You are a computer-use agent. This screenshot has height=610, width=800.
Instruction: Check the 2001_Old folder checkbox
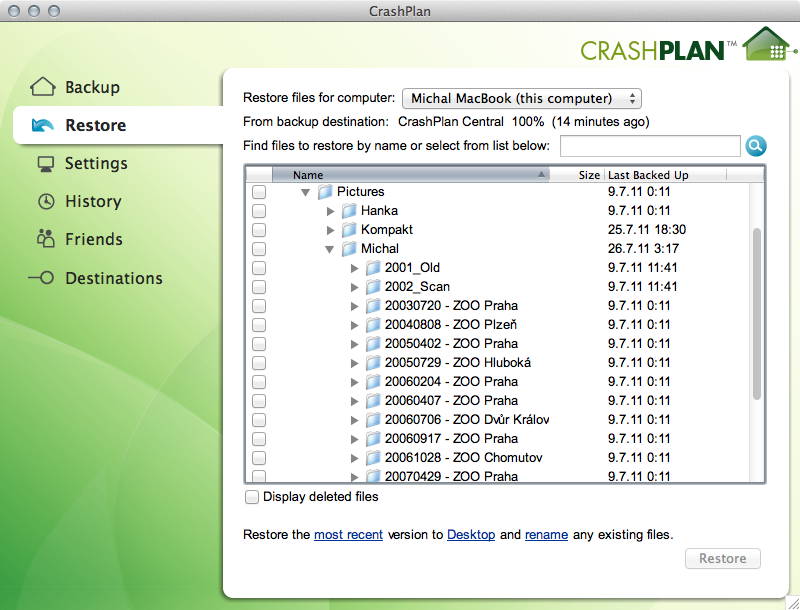click(259, 268)
